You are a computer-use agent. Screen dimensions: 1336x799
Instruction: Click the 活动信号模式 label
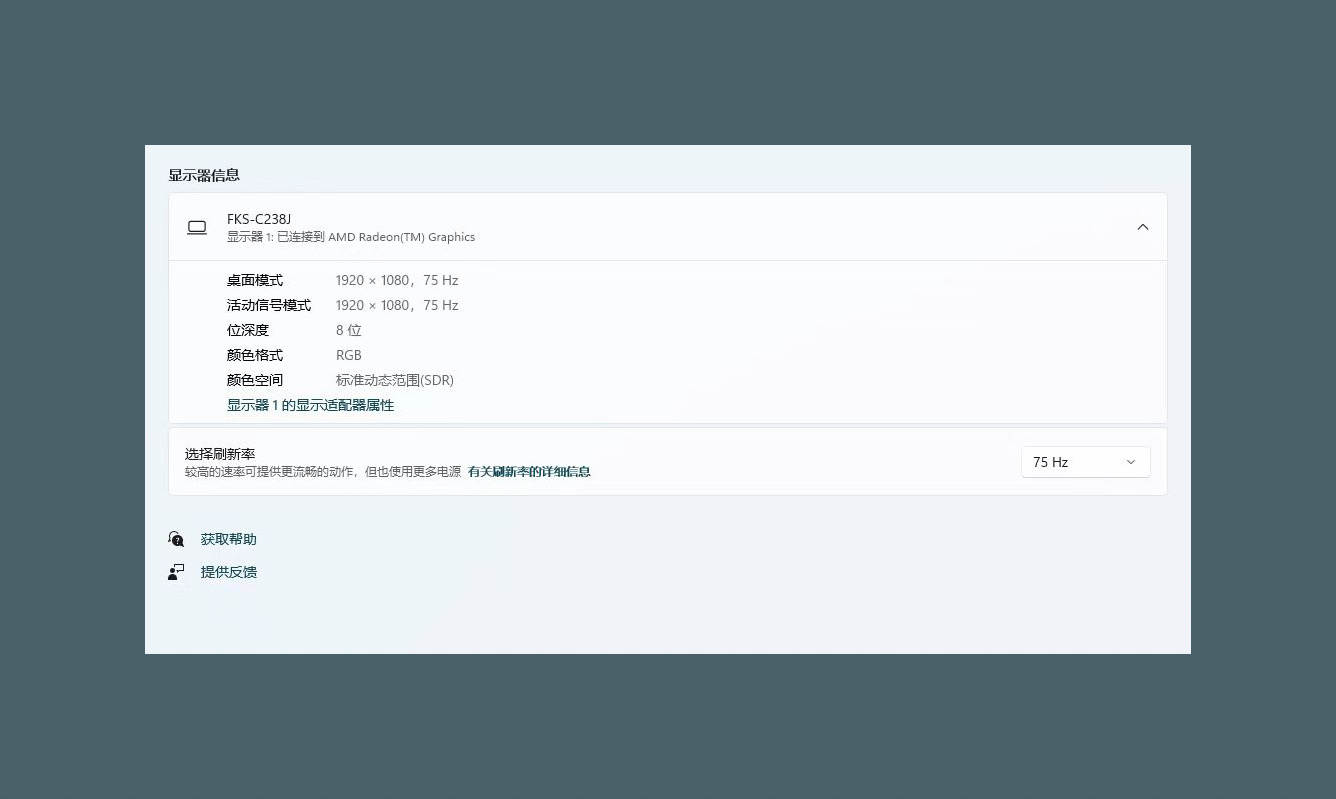(269, 305)
